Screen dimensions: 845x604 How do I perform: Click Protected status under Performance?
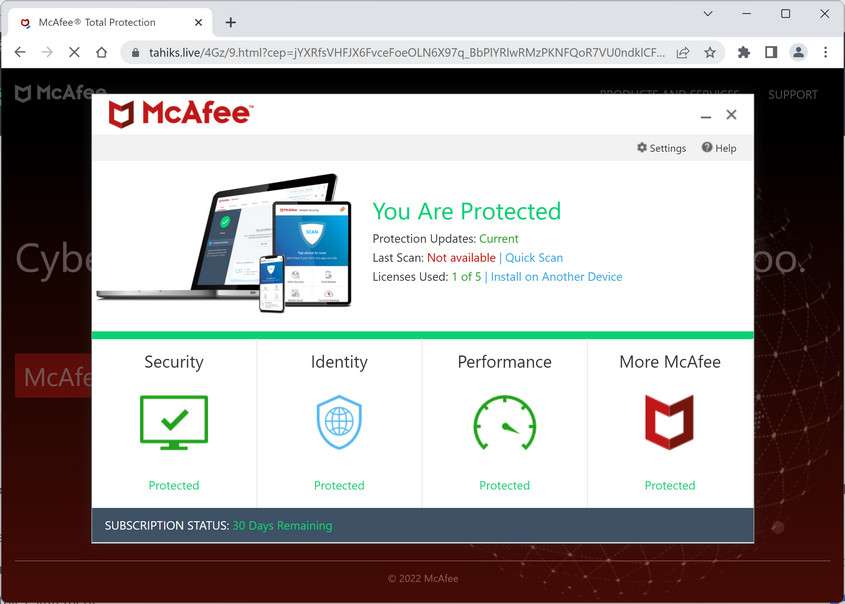(x=504, y=485)
